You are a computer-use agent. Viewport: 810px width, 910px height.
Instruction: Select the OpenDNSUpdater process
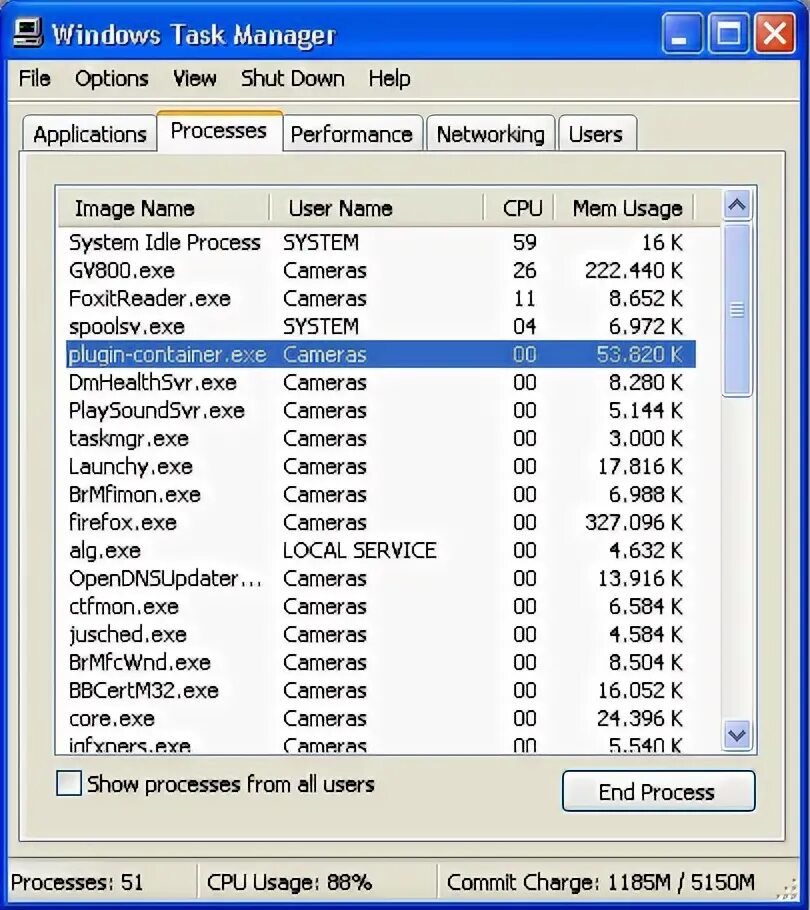tap(381, 578)
